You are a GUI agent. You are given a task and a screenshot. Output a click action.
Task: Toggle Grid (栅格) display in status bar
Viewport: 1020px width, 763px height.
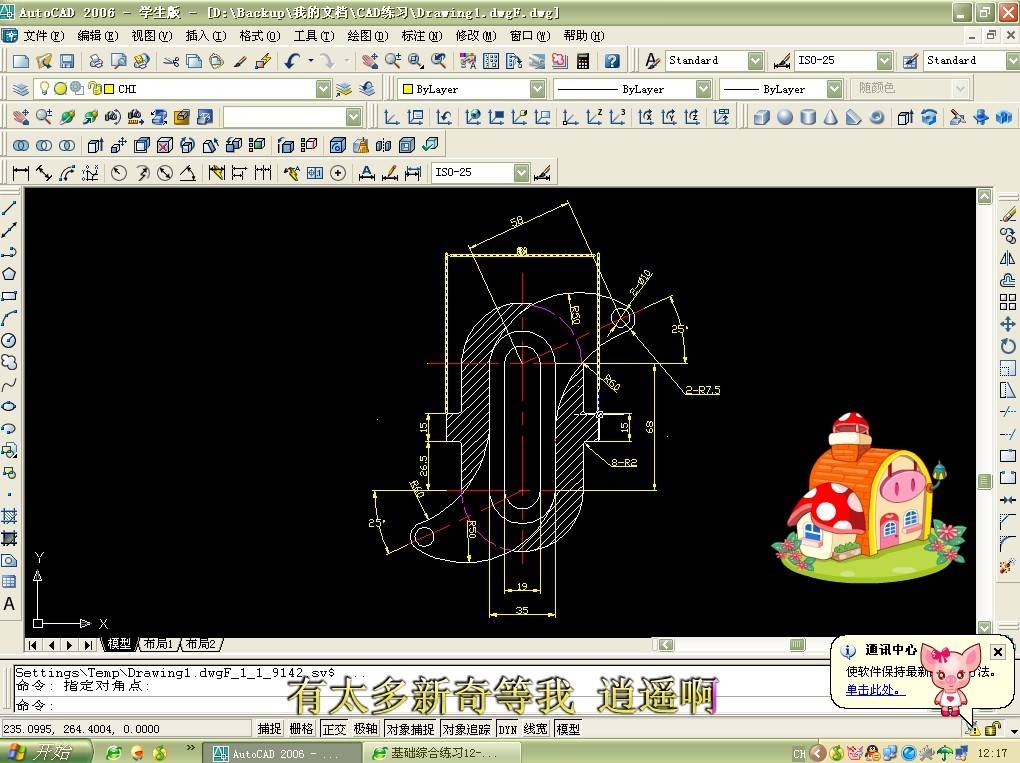pos(301,729)
